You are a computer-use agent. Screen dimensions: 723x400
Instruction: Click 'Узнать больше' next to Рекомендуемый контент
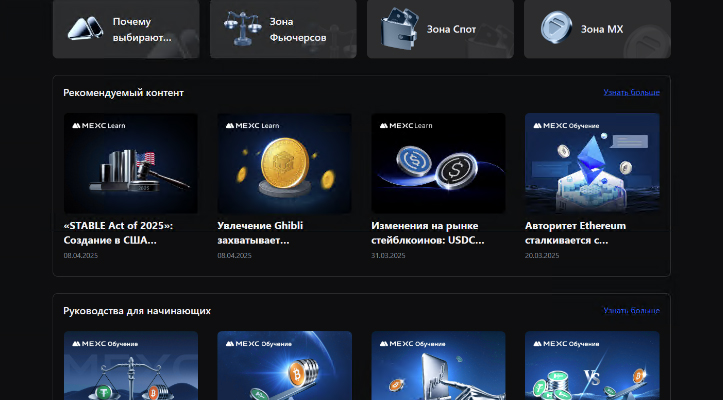(x=631, y=92)
